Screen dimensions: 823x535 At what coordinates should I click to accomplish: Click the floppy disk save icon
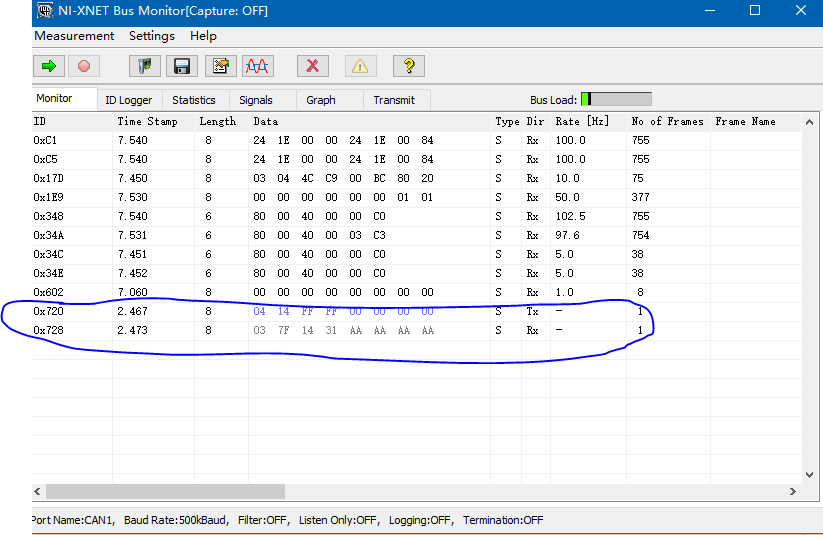tap(182, 66)
